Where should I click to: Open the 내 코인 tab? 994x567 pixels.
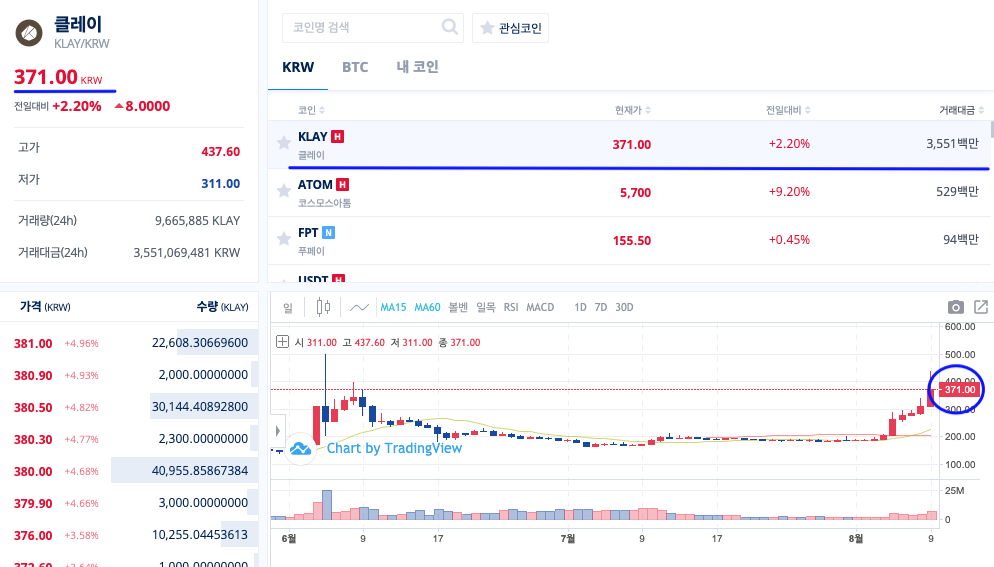coord(417,67)
